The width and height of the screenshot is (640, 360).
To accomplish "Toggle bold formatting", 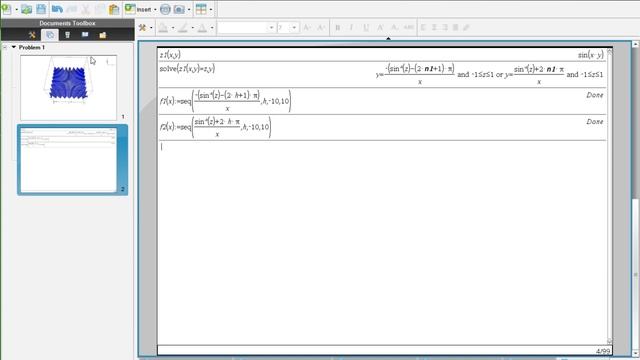I will click(x=338, y=28).
